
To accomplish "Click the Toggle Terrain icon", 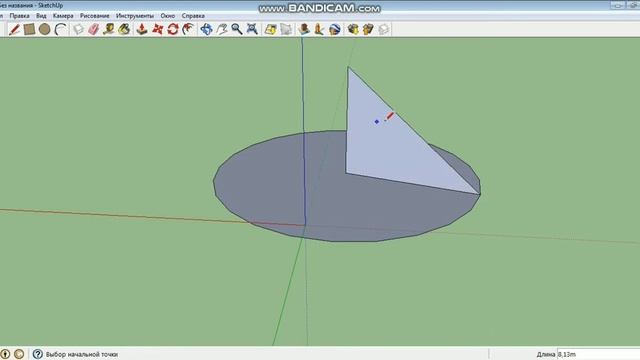I will pos(286,29).
